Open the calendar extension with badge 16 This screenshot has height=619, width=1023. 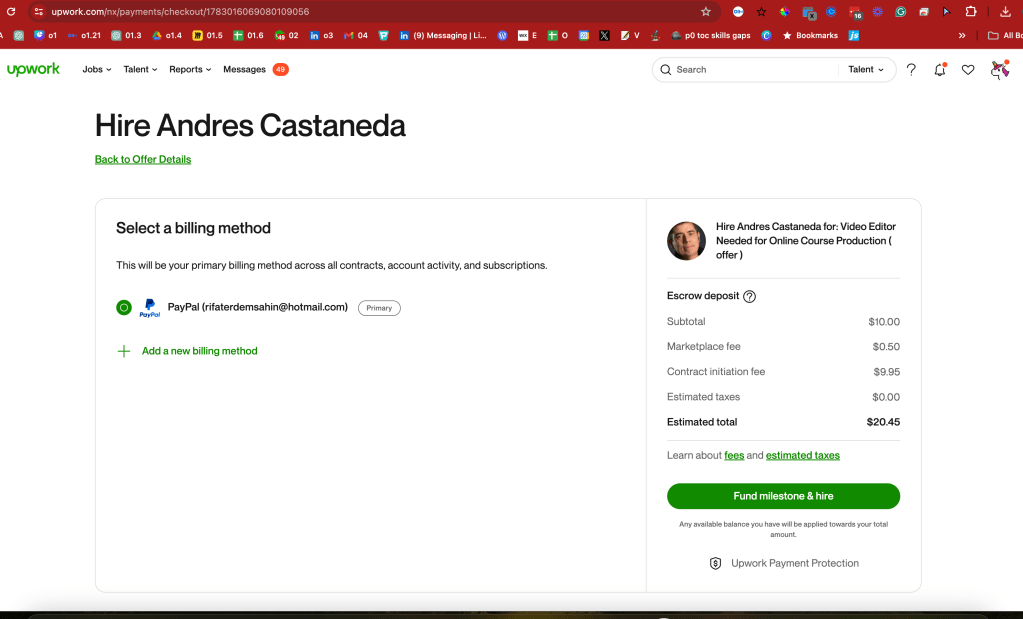click(855, 12)
